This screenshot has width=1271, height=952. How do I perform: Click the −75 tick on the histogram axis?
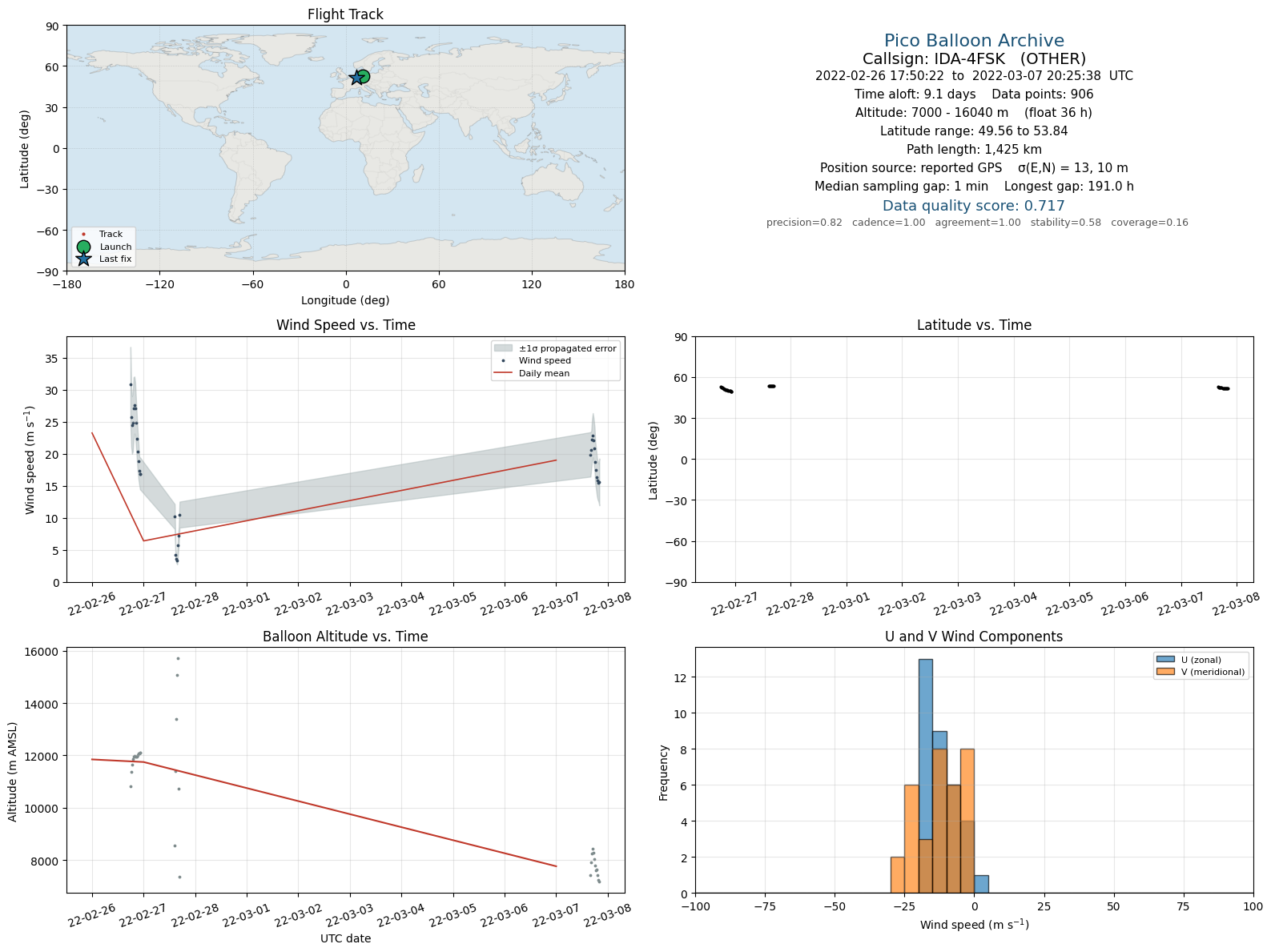point(765,906)
